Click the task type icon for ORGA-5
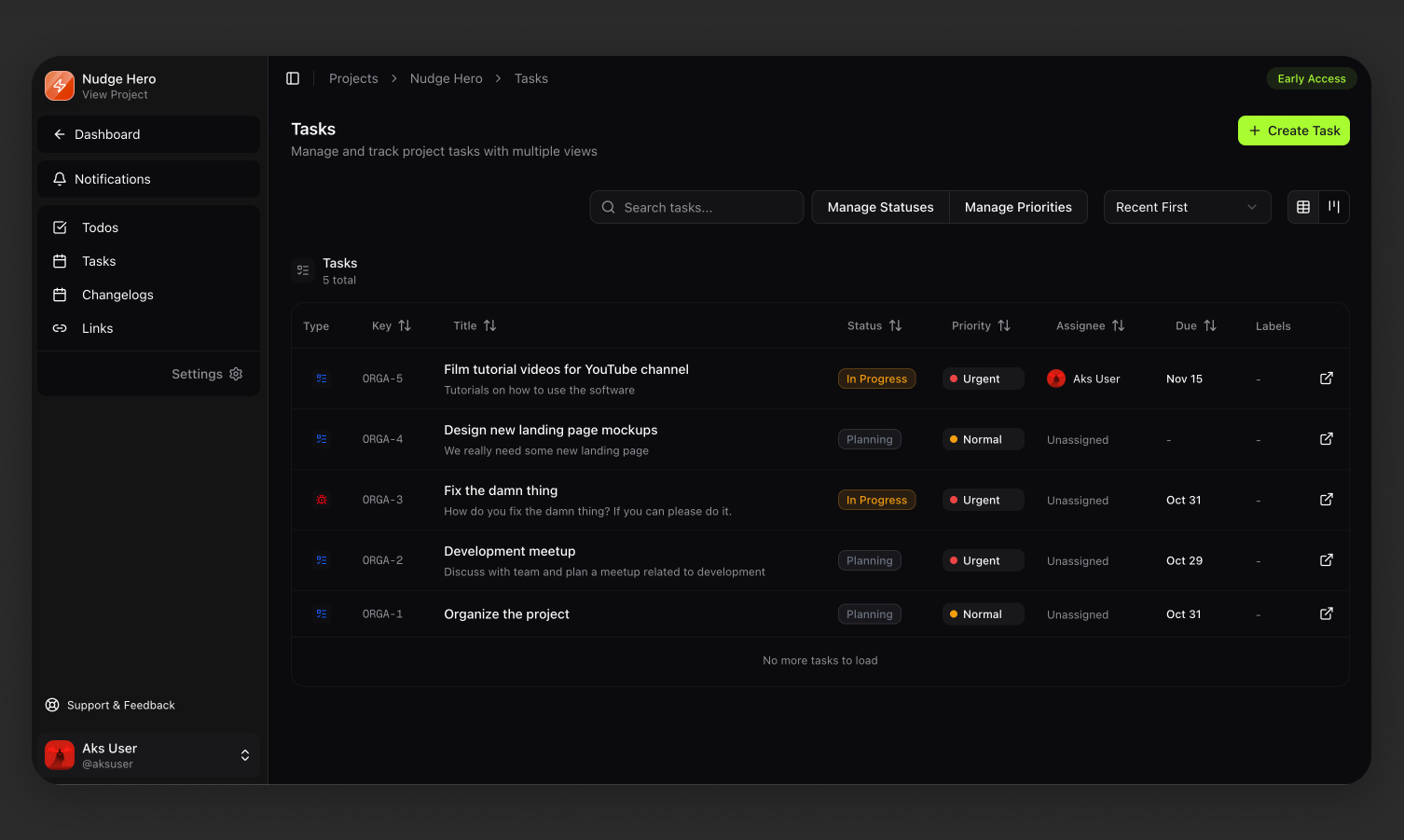The height and width of the screenshot is (840, 1404). click(x=322, y=379)
